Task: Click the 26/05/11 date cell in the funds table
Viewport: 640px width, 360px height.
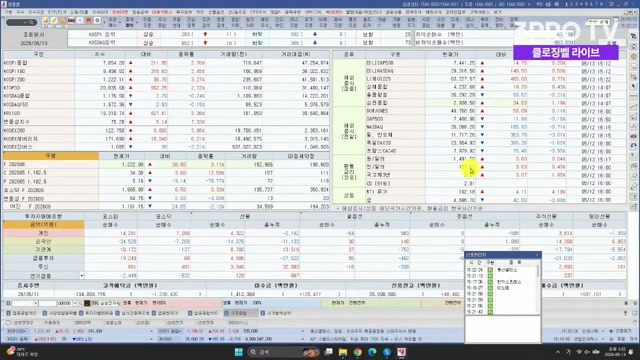Action: point(28,294)
